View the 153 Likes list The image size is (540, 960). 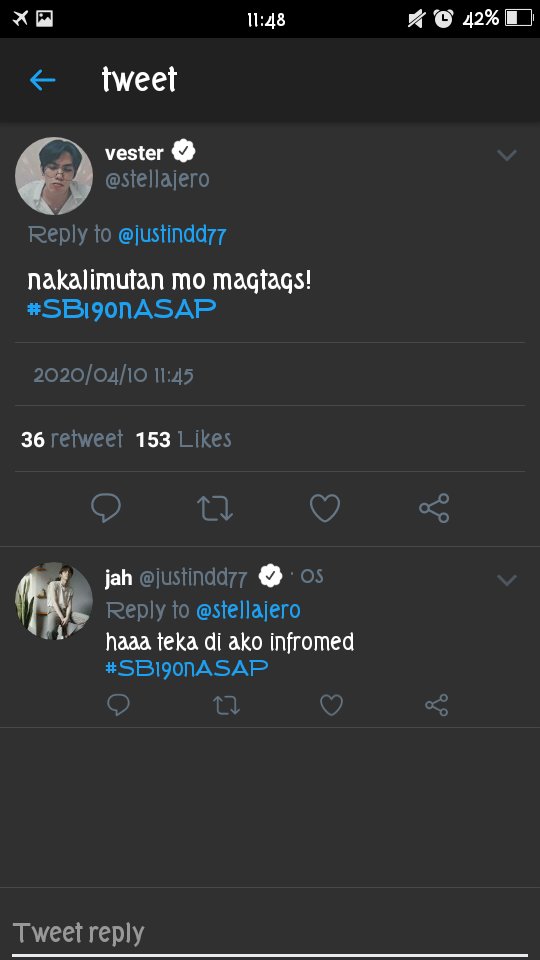point(184,440)
